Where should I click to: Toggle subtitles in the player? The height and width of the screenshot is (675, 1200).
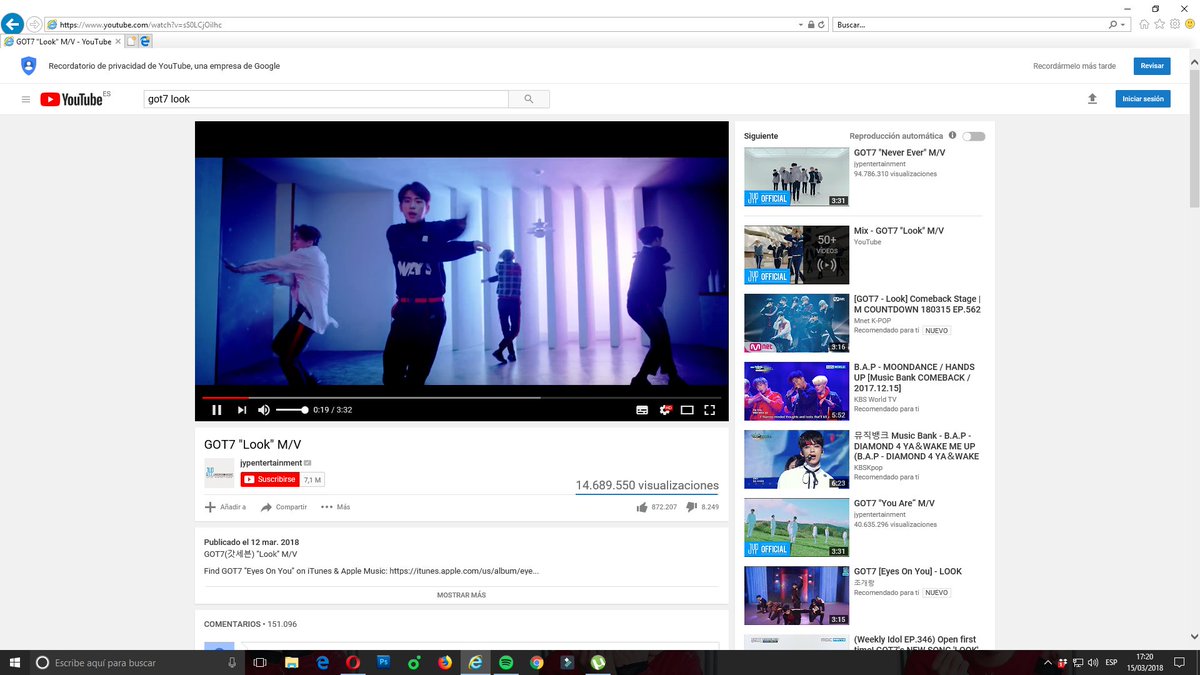pyautogui.click(x=642, y=410)
